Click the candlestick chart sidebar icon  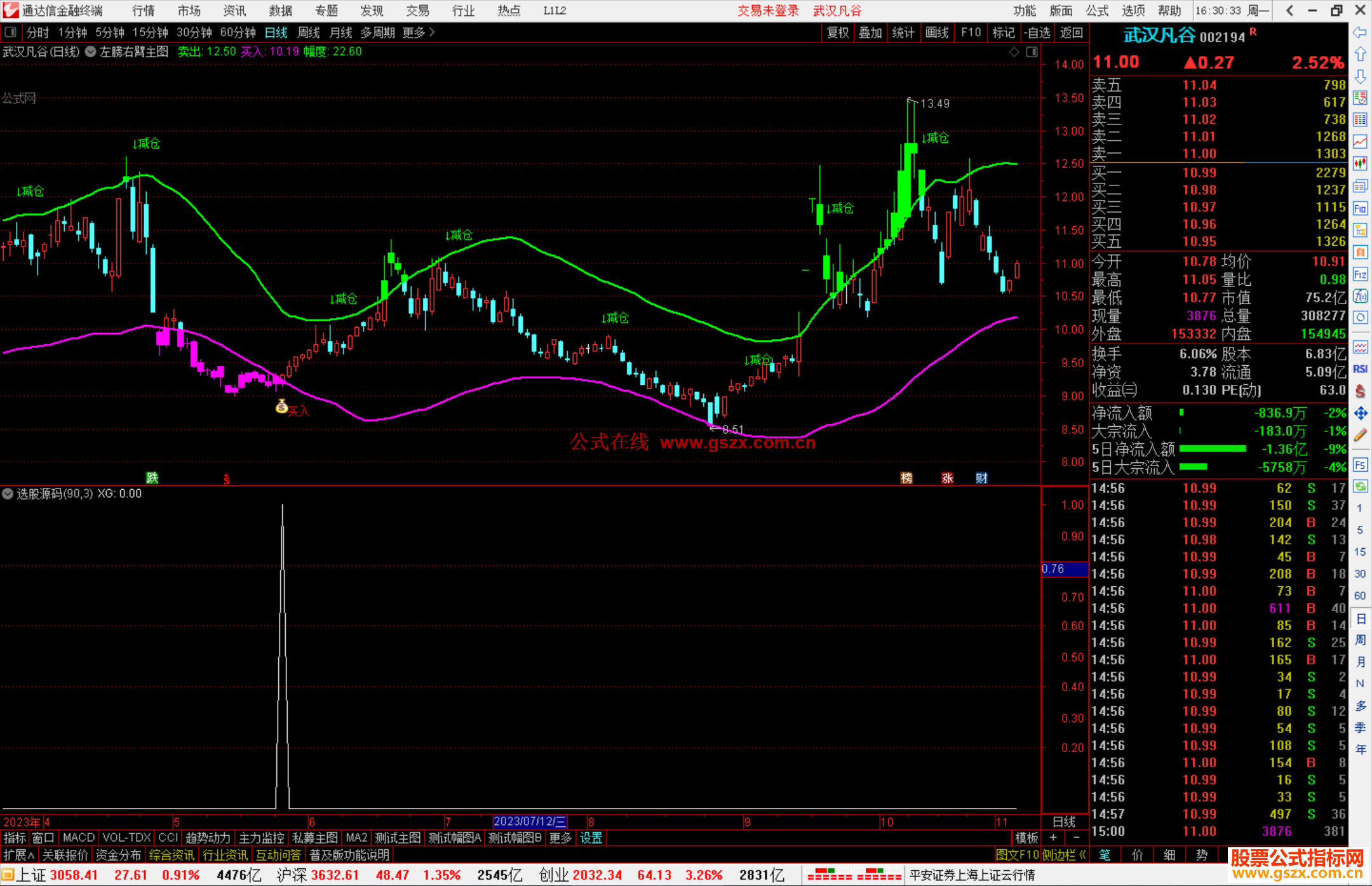coord(1360,164)
